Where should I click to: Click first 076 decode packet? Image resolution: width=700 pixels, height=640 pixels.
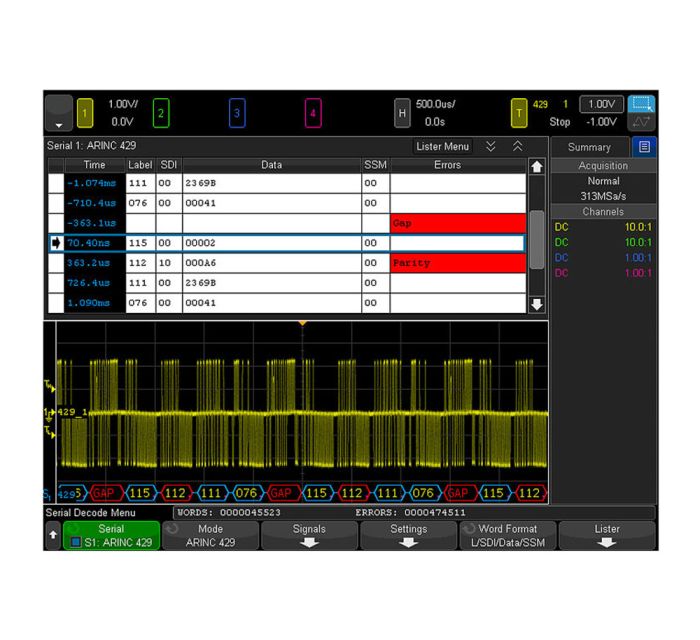246,493
